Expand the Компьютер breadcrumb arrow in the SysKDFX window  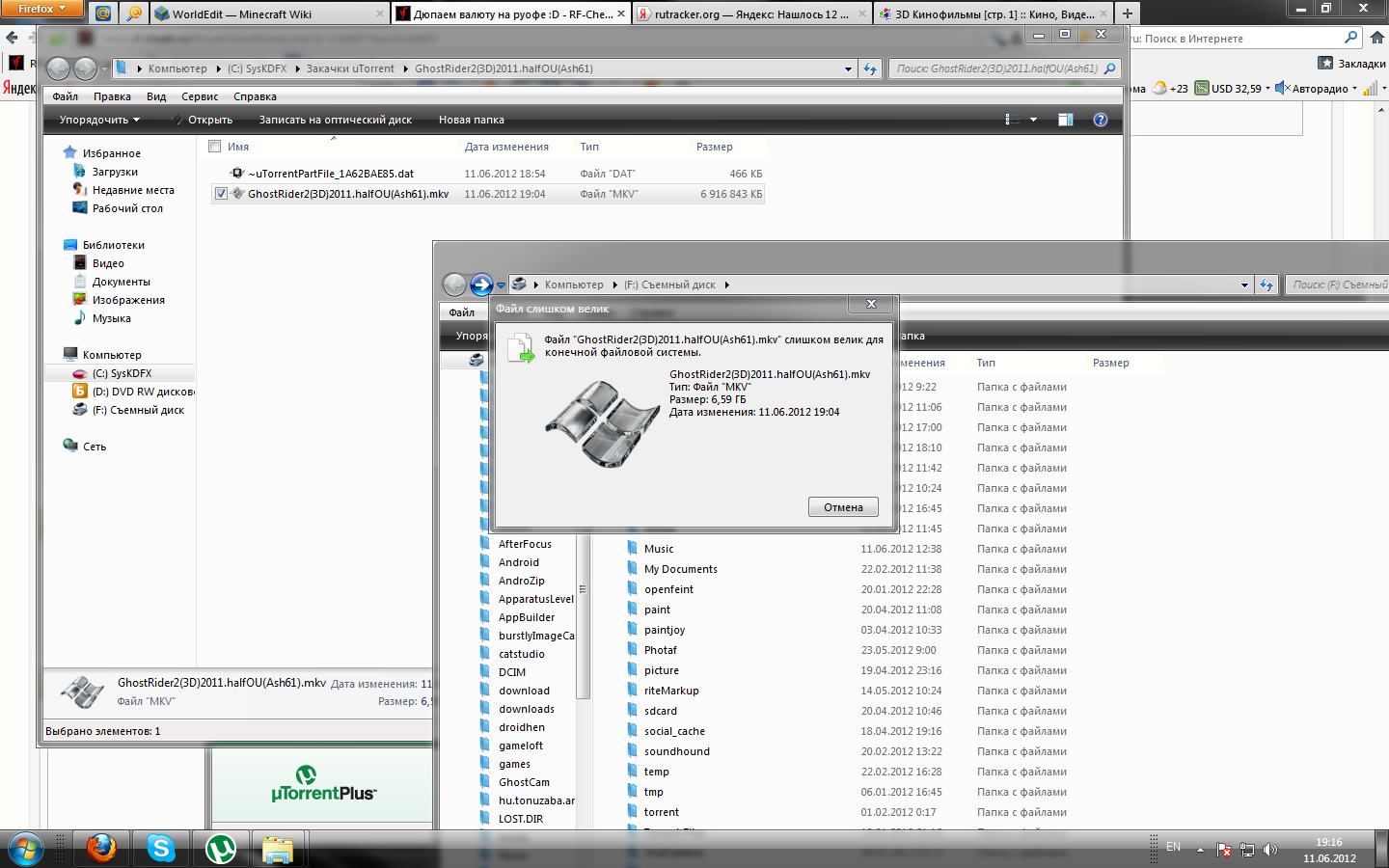(218, 68)
